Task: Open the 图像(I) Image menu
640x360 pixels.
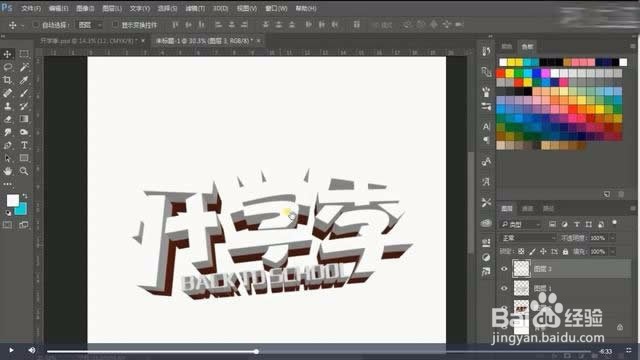Action: (x=85, y=8)
